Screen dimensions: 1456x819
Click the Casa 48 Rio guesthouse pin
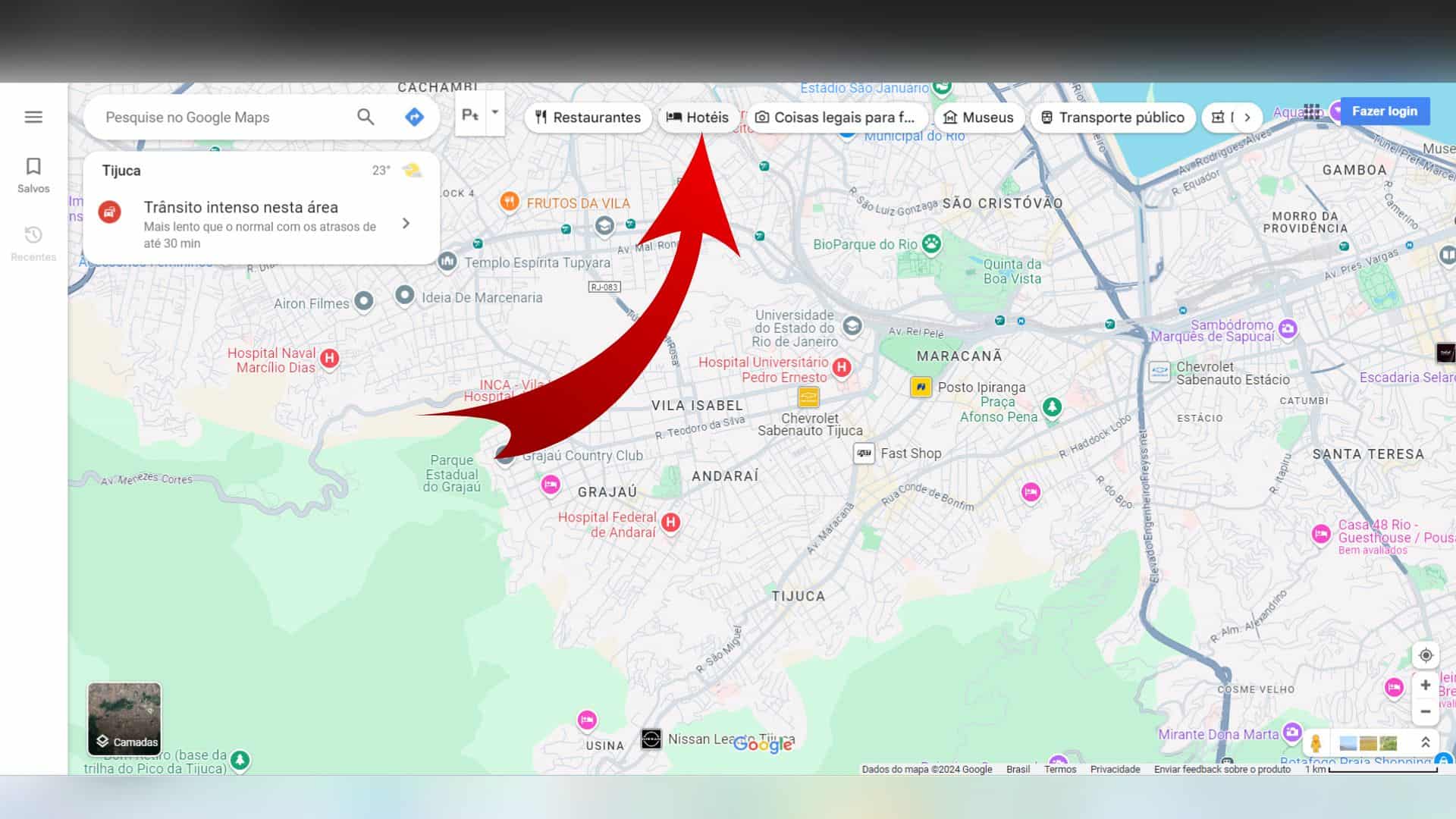pyautogui.click(x=1321, y=534)
